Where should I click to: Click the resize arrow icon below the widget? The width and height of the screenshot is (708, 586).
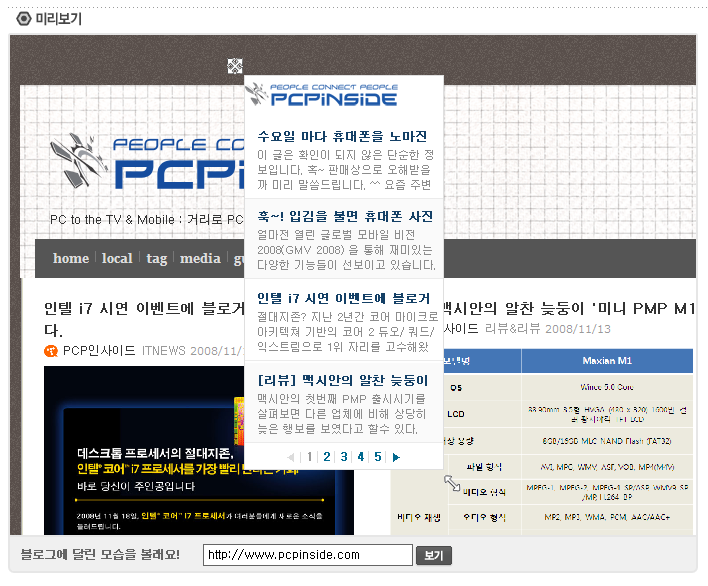click(452, 483)
